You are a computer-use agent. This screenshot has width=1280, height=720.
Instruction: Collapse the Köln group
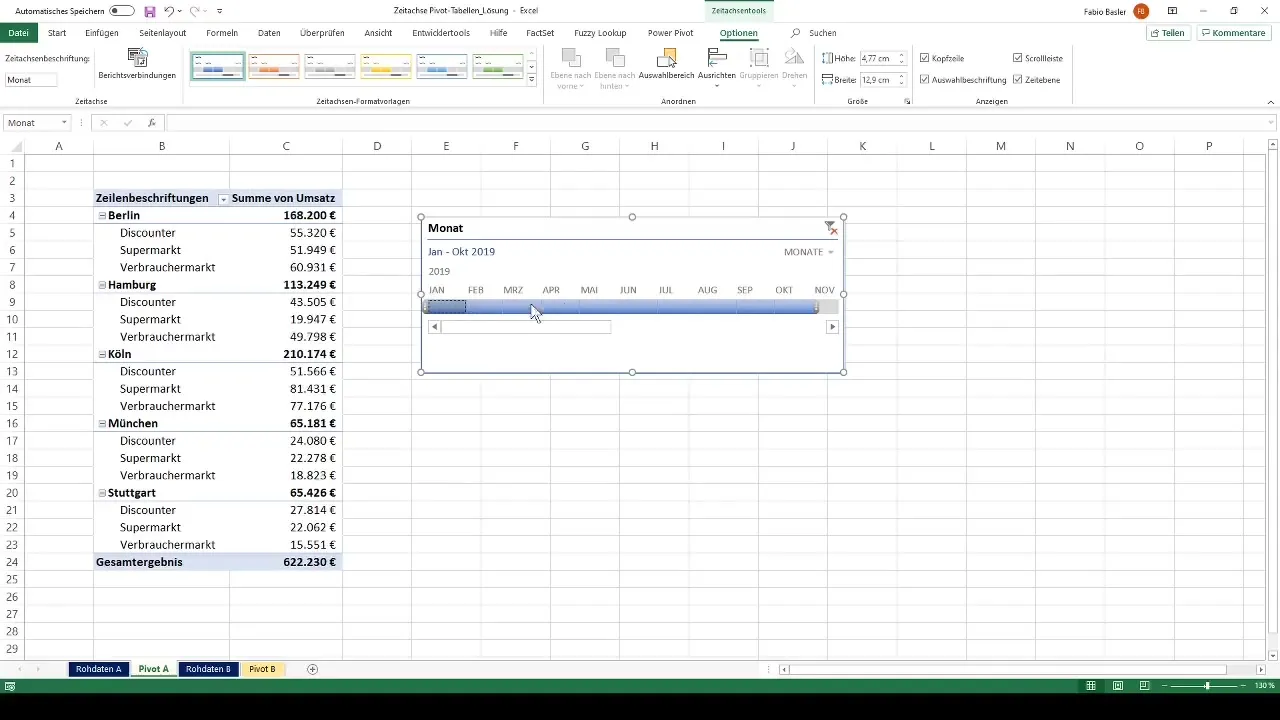[102, 354]
